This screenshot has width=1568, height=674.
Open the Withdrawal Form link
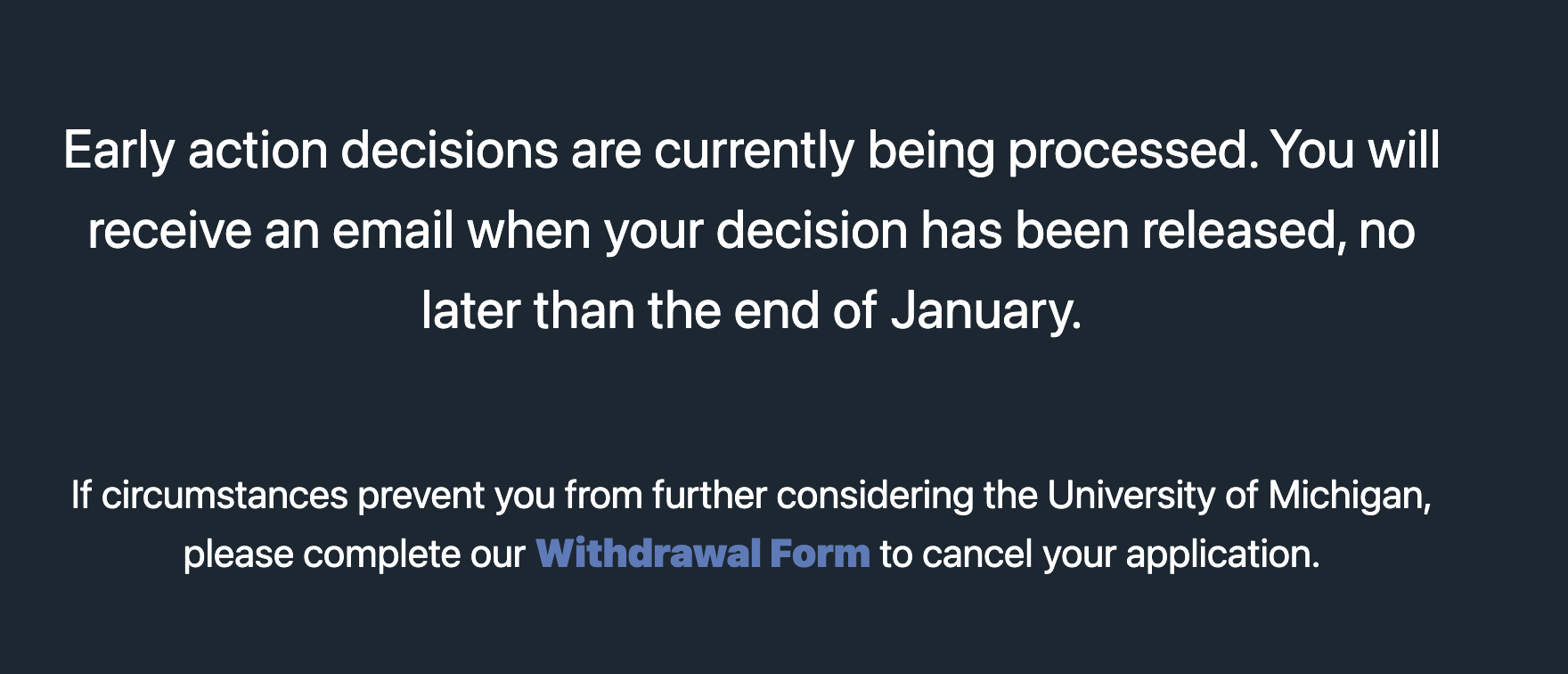click(x=702, y=555)
